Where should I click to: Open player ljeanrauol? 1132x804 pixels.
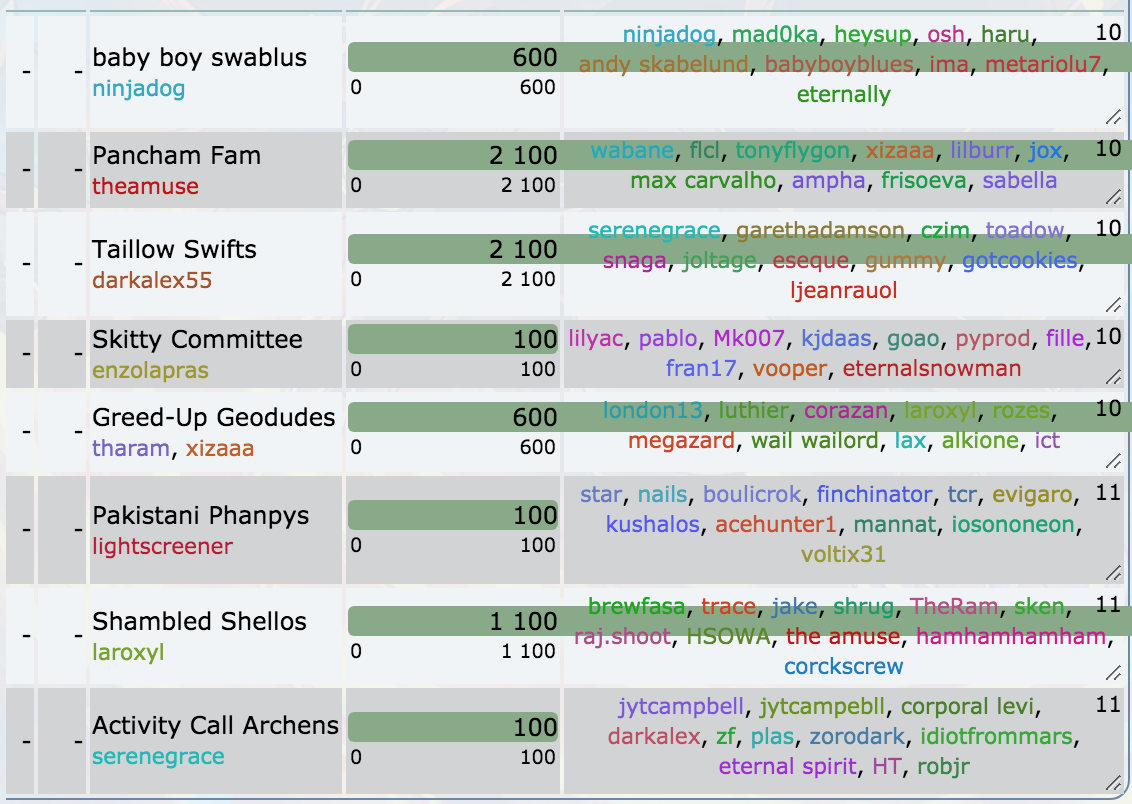(843, 291)
